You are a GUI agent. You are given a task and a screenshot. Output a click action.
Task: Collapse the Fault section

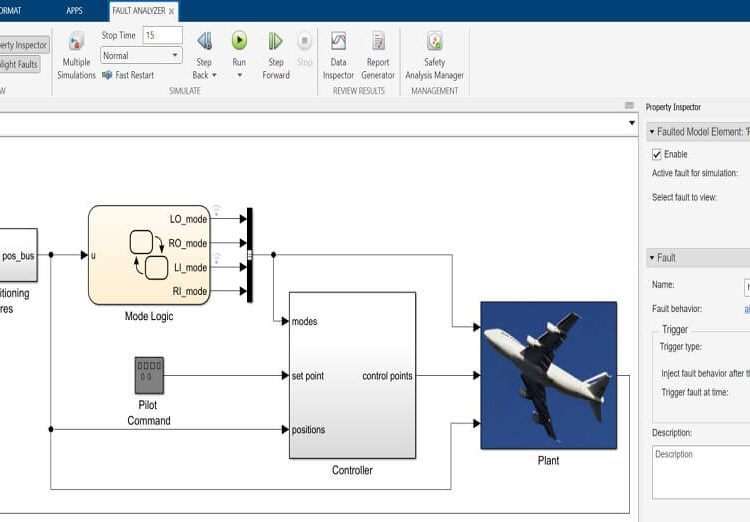(652, 258)
